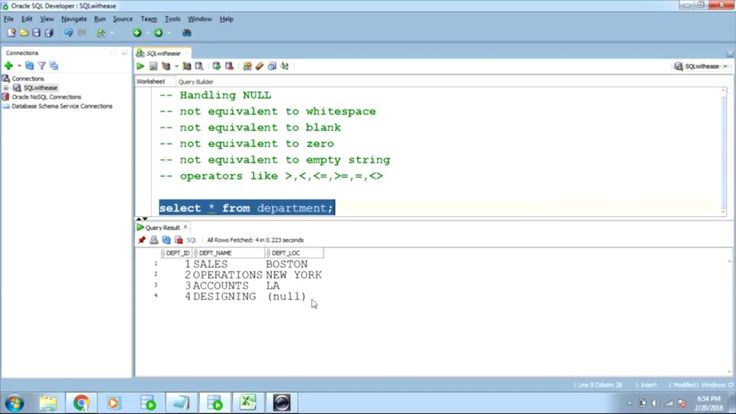The width and height of the screenshot is (736, 414).
Task: Close the Query Result tab
Action: coord(185,227)
